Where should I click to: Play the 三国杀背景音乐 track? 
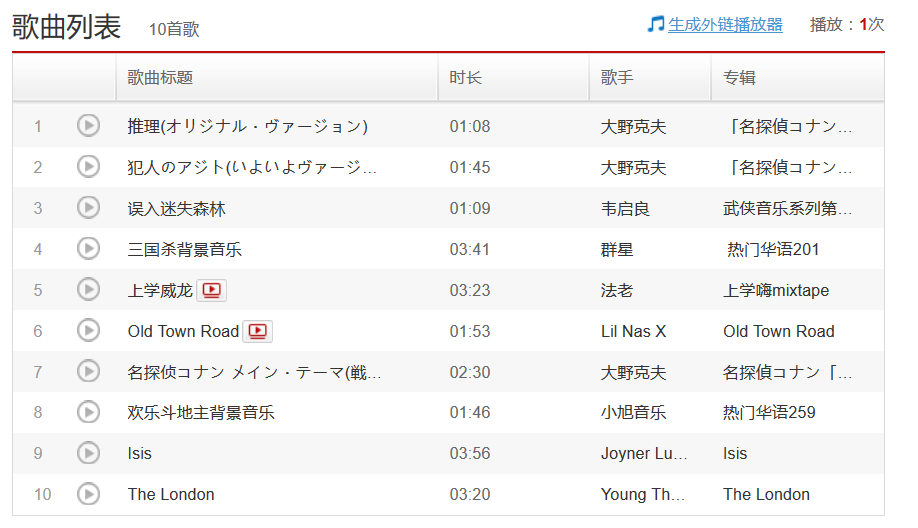[x=89, y=249]
